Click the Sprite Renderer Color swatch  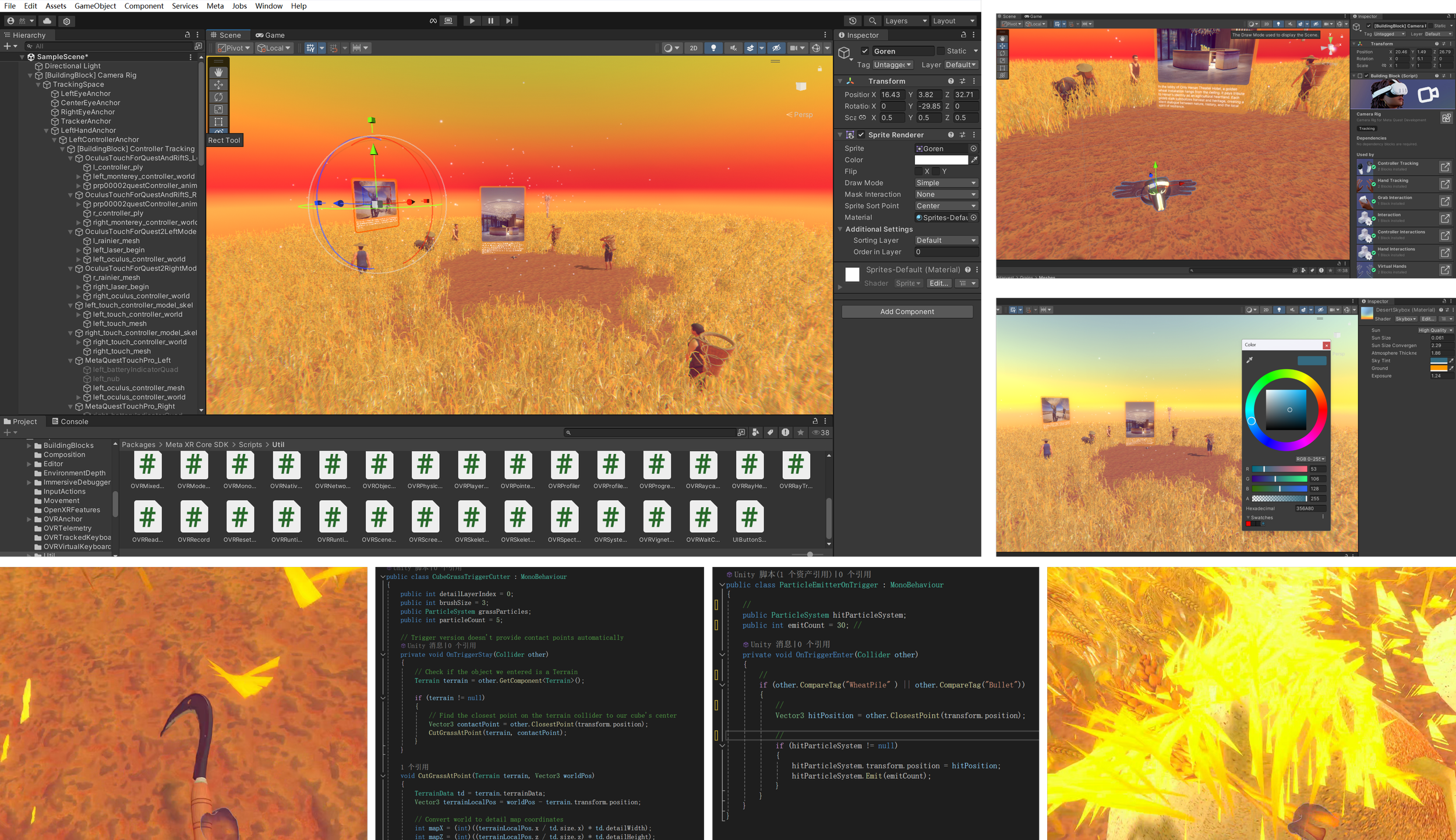pos(941,160)
